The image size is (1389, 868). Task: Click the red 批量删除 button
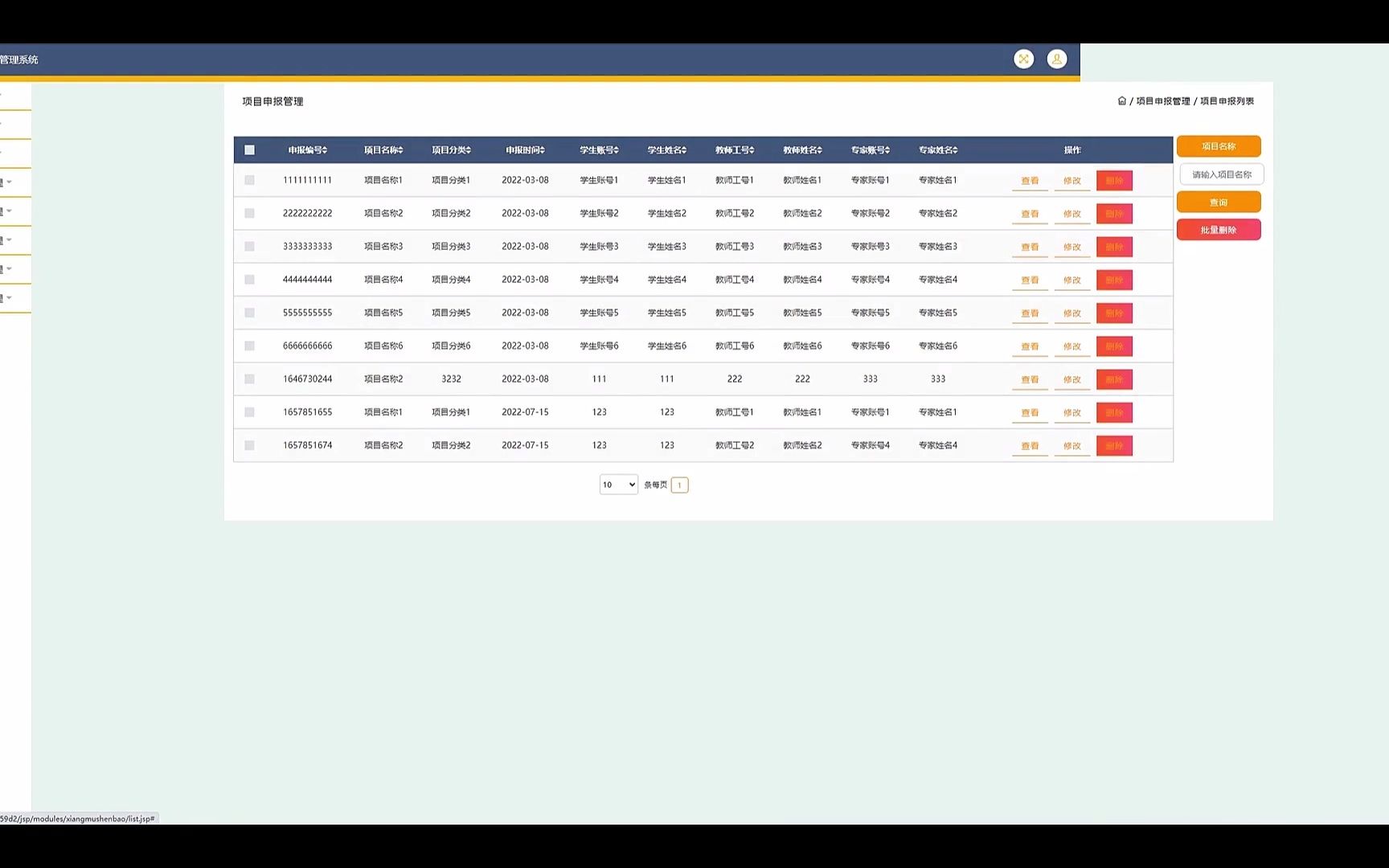(1219, 230)
